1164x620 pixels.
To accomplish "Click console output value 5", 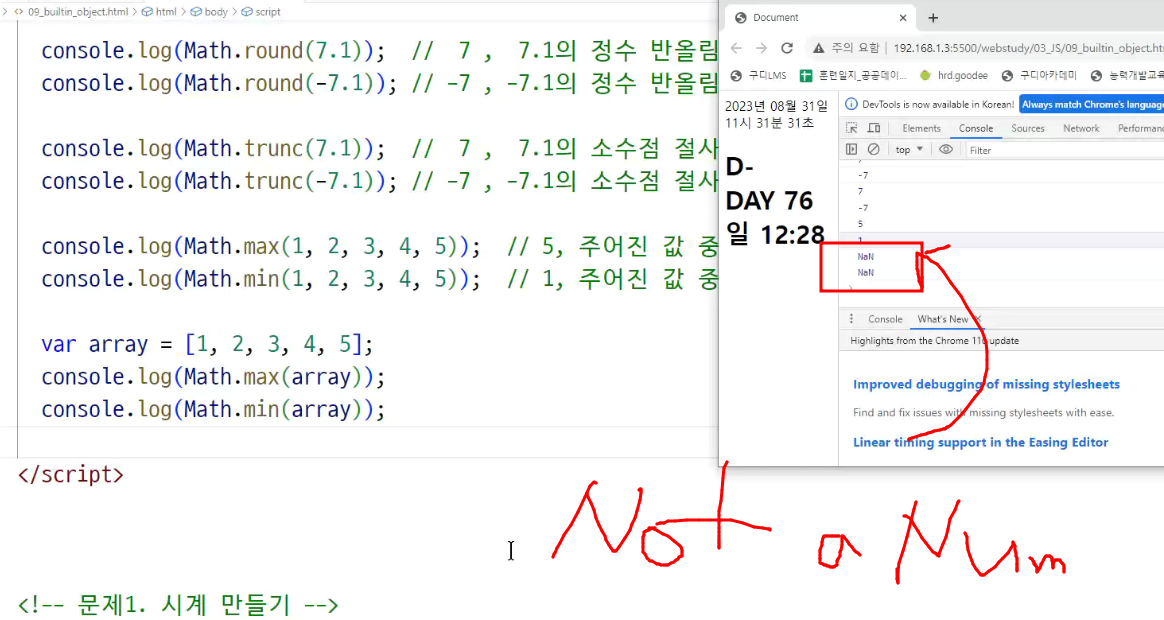I will coord(860,223).
